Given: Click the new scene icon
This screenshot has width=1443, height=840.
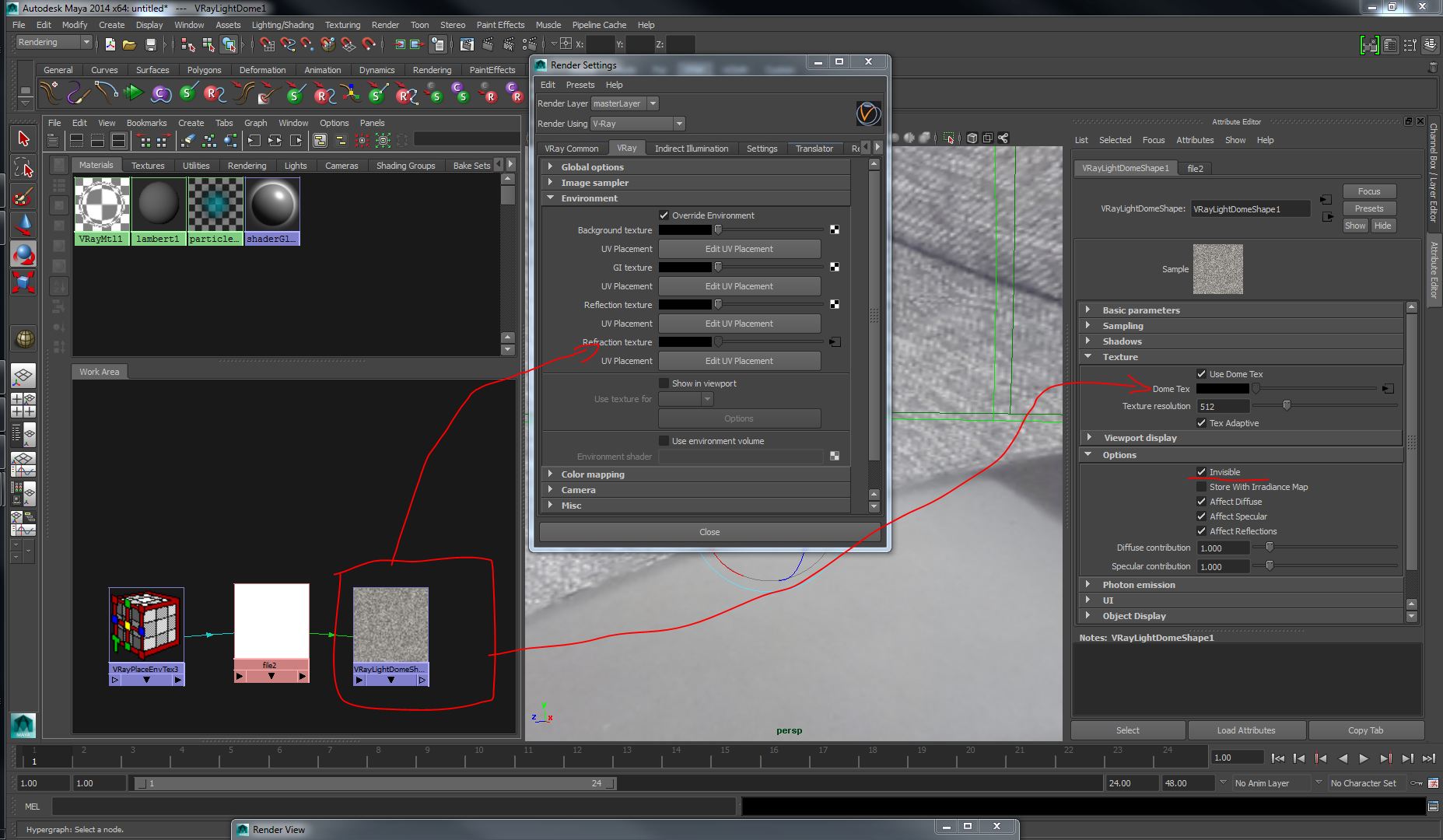Looking at the screenshot, I should pyautogui.click(x=110, y=44).
